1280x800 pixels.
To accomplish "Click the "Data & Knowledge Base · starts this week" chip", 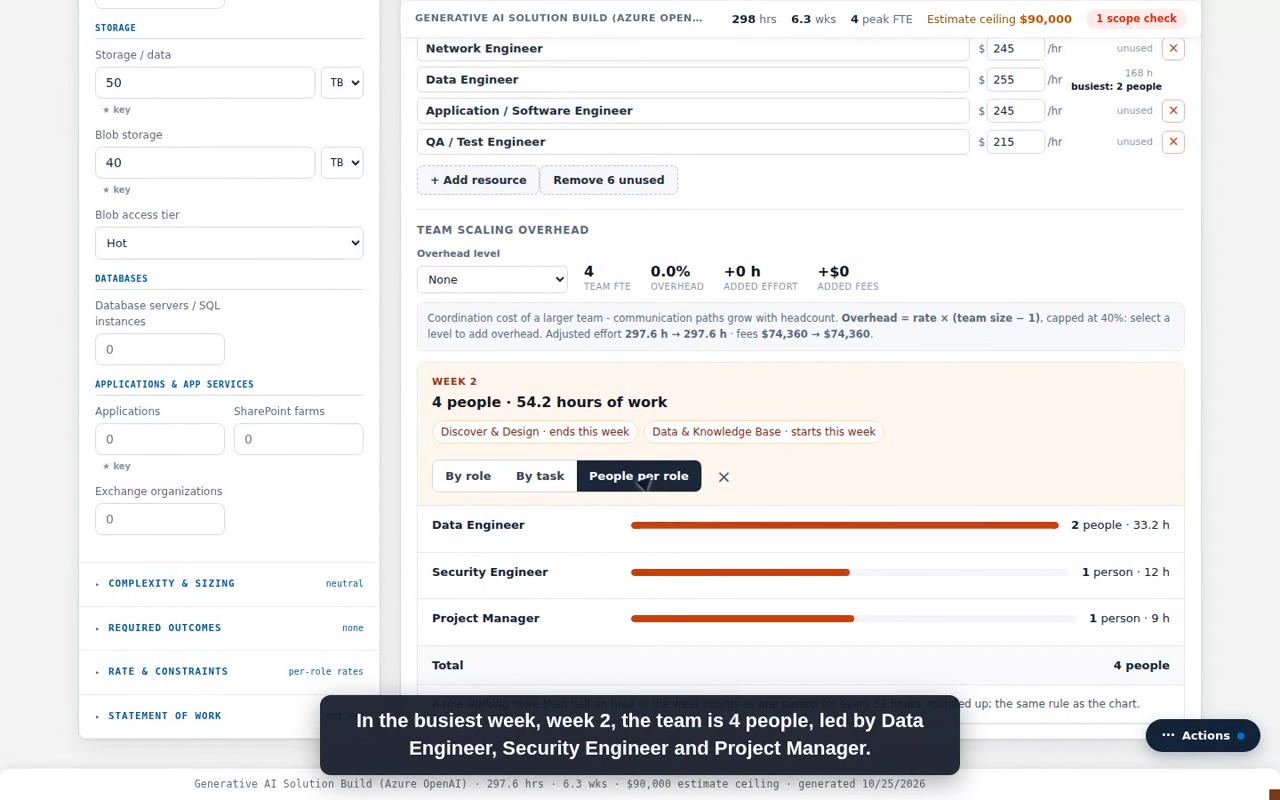I will (764, 432).
